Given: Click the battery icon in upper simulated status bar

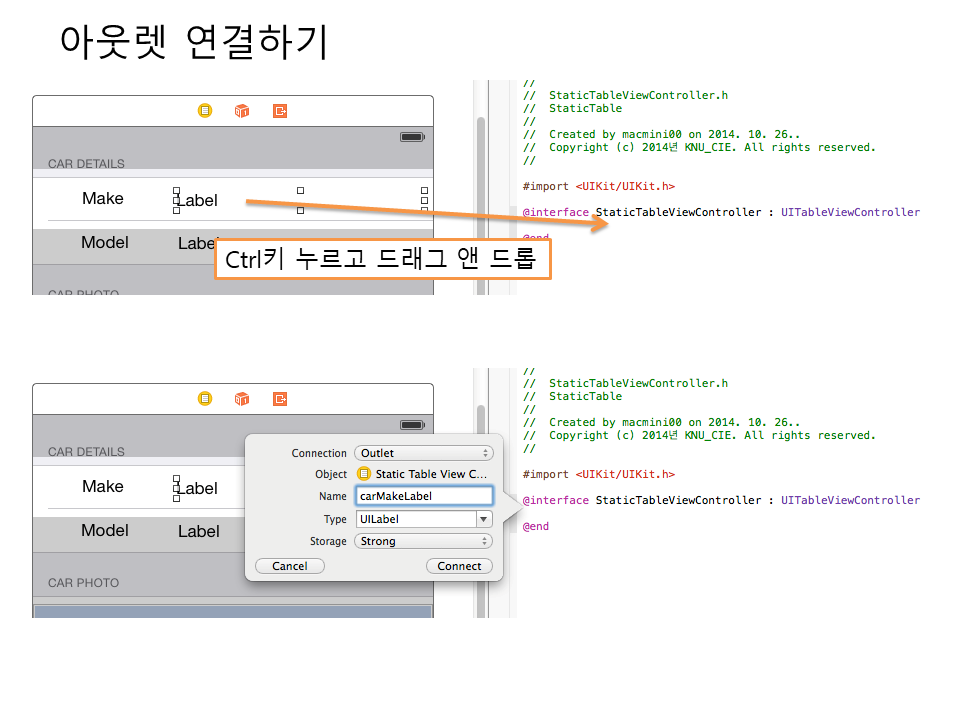Looking at the screenshot, I should pyautogui.click(x=411, y=137).
